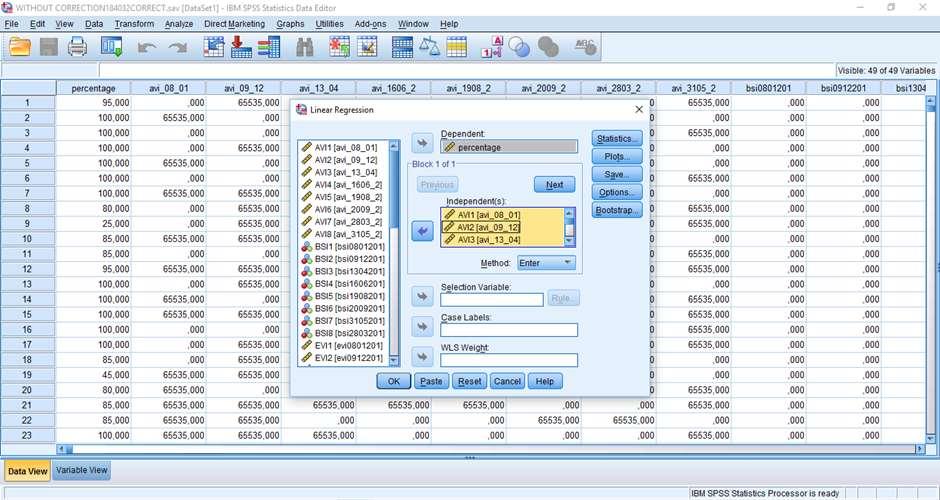Click the Statistics... button

click(616, 138)
